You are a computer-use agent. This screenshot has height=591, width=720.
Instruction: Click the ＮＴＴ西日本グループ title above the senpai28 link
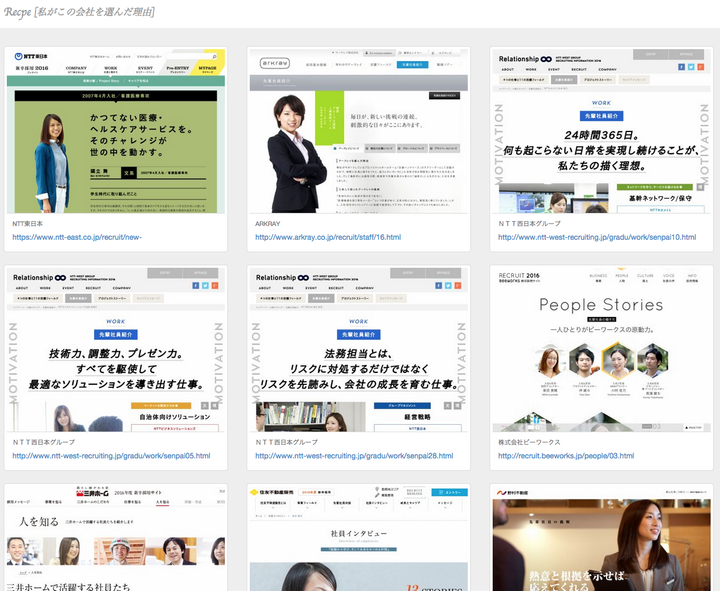tap(287, 442)
